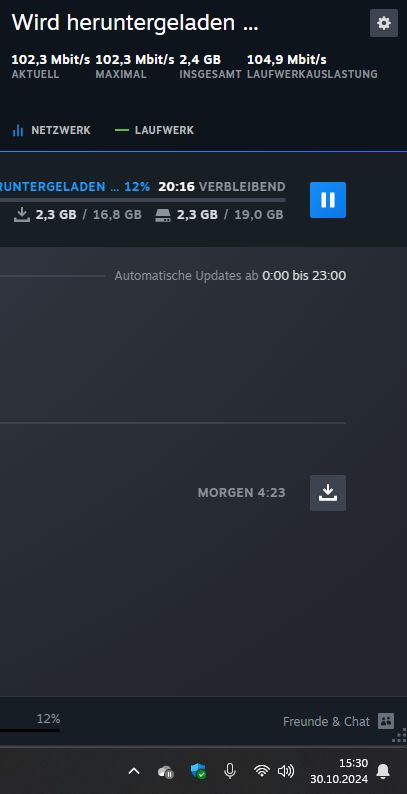Open Freunde & Chat icon
This screenshot has width=407, height=794.
386,721
